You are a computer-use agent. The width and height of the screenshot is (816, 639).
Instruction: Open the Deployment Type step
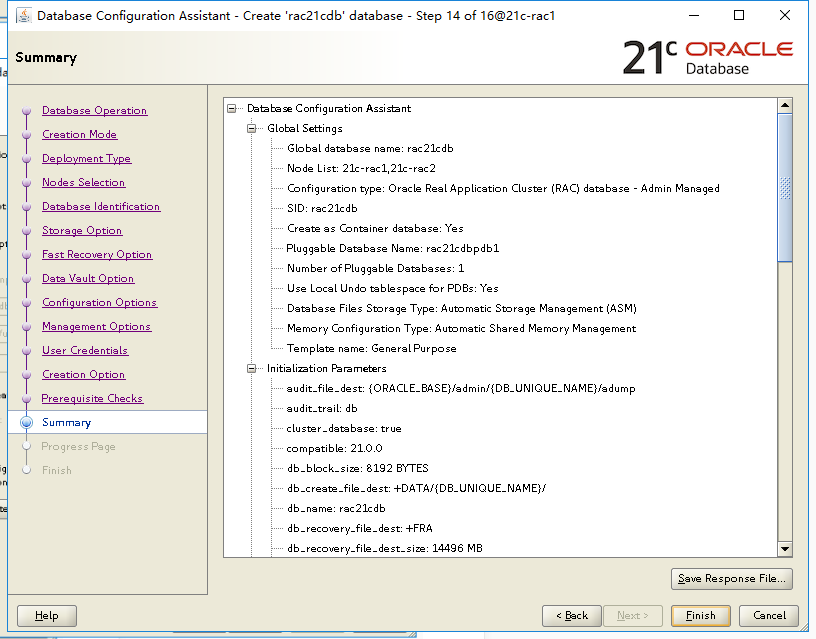coord(86,158)
